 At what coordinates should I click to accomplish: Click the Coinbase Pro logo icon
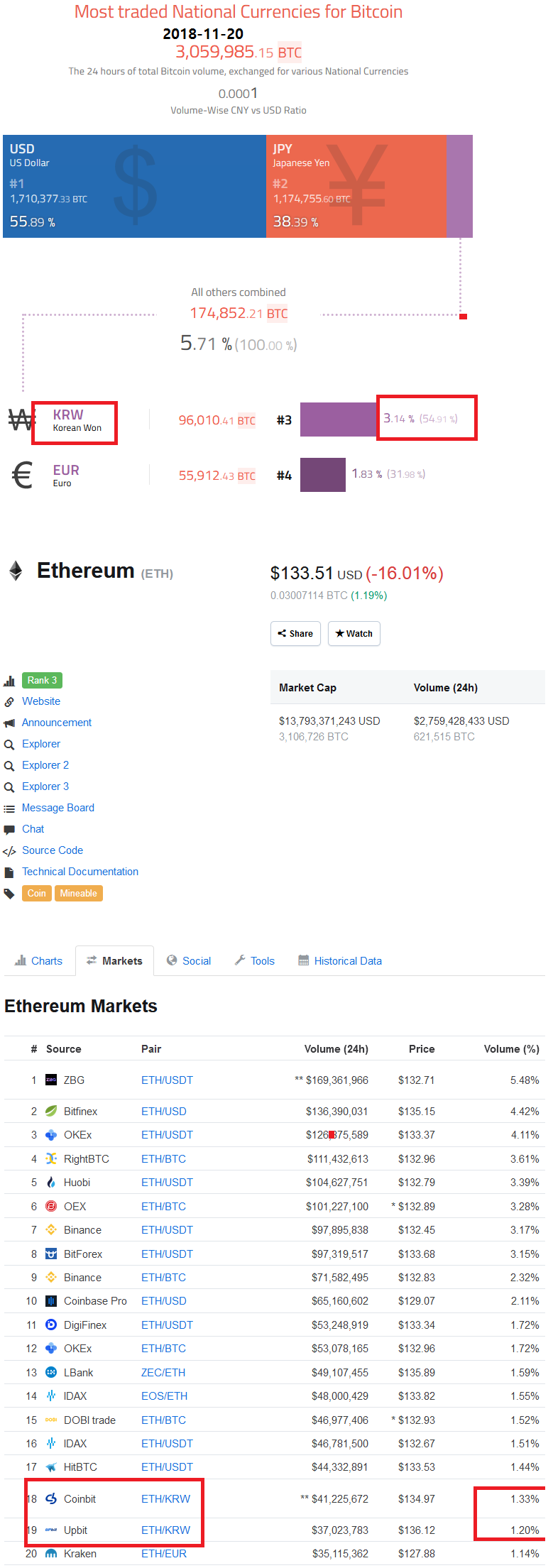click(x=51, y=1300)
